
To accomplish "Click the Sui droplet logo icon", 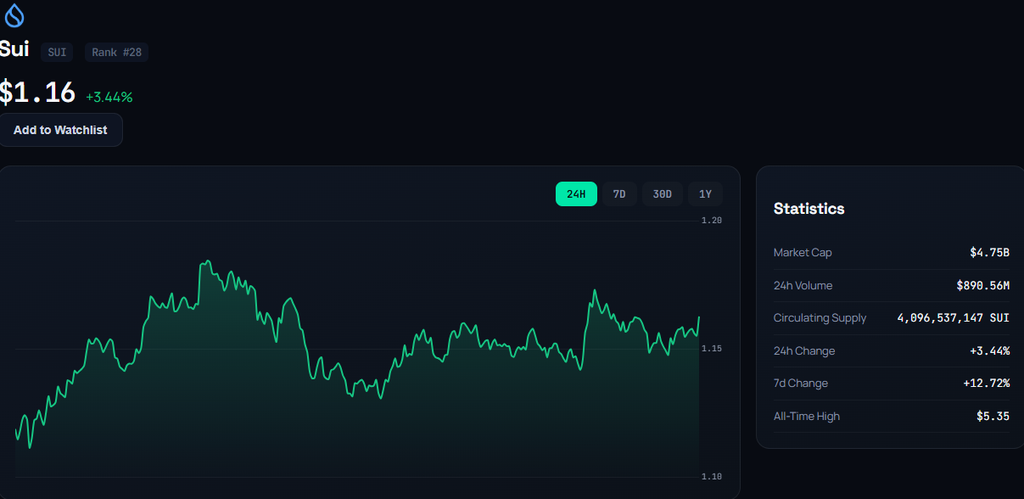I will click(x=14, y=16).
